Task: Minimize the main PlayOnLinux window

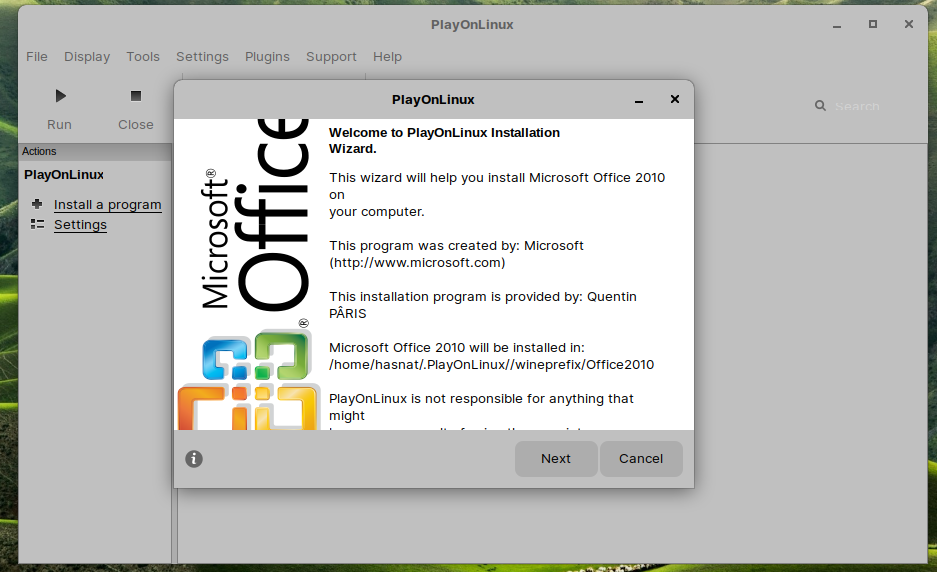Action: point(837,26)
